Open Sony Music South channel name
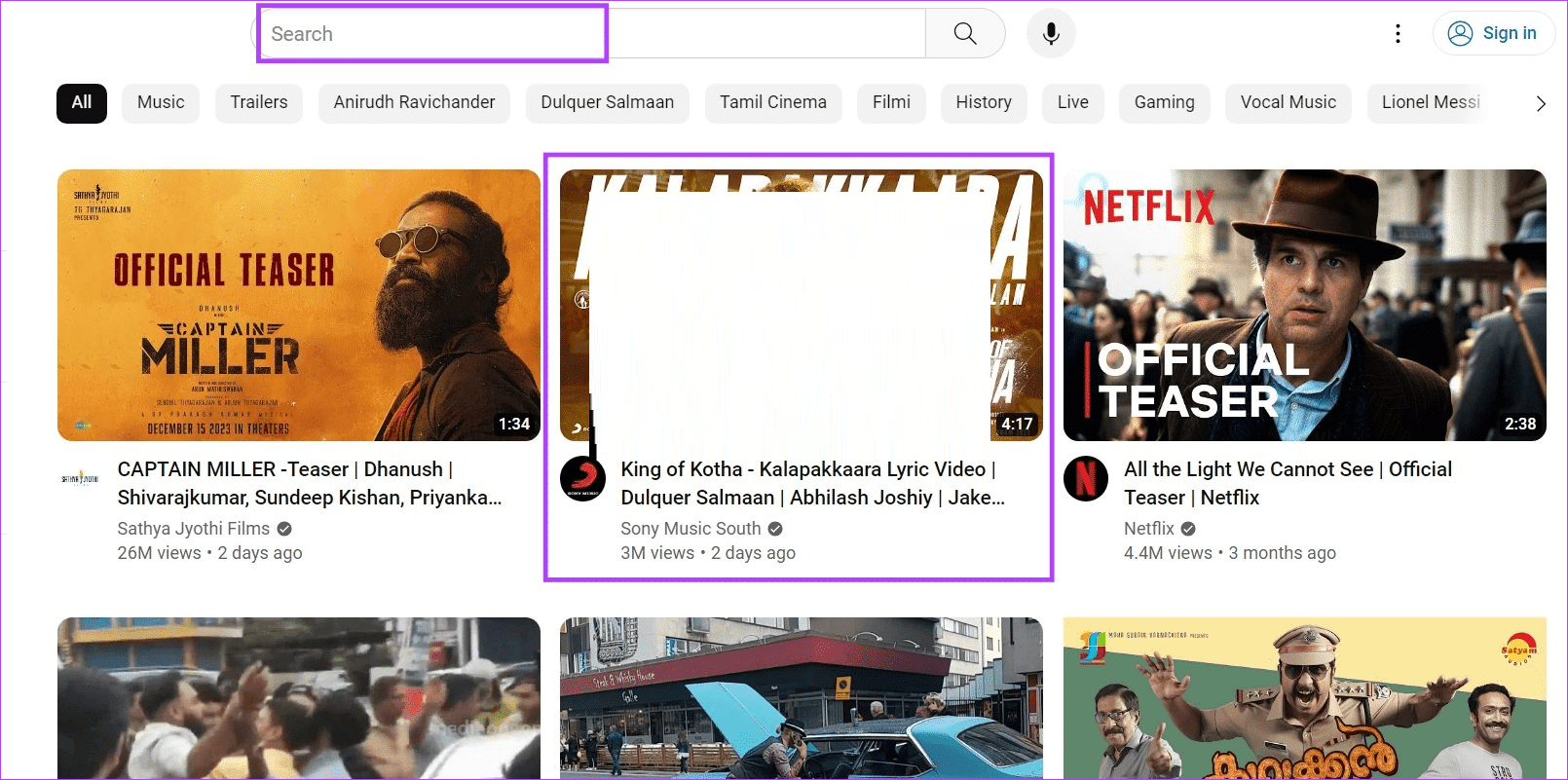 point(691,529)
